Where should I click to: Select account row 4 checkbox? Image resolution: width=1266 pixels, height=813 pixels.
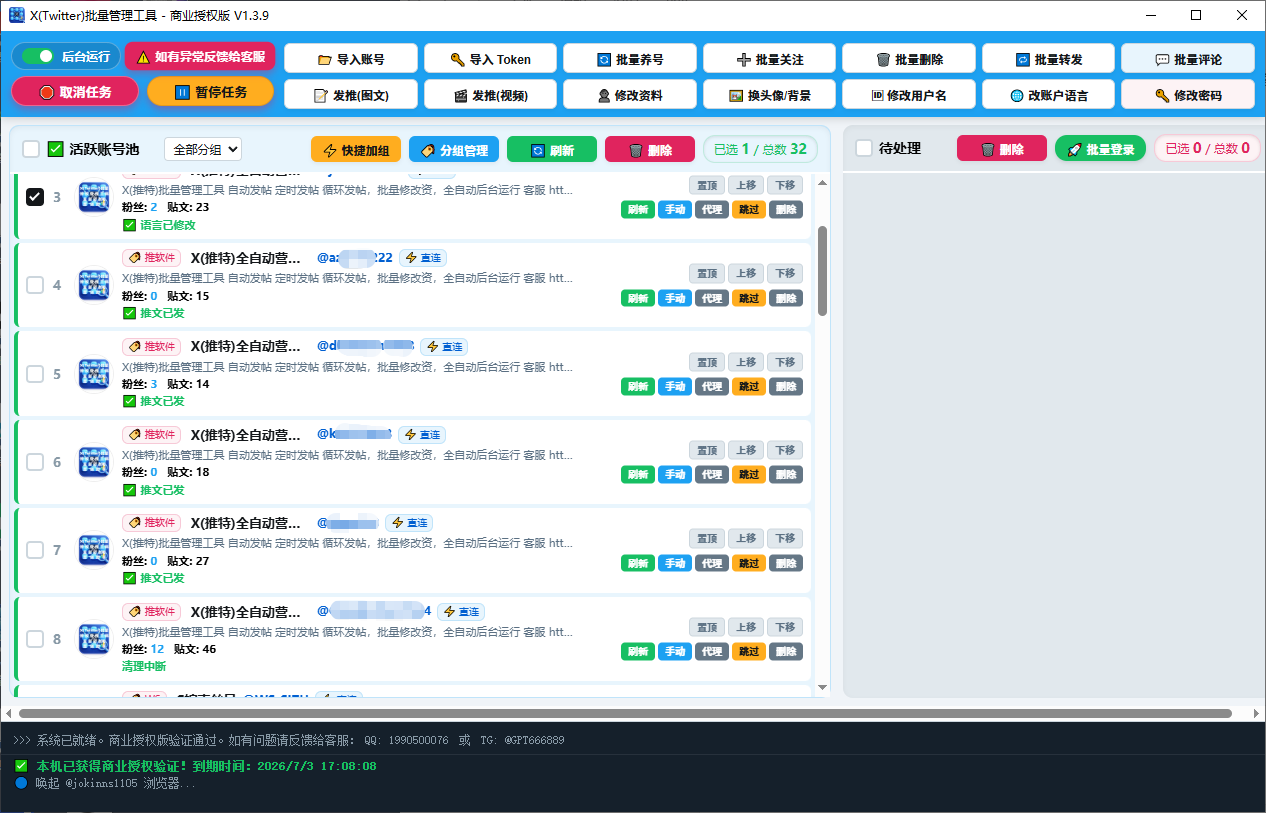[x=35, y=285]
